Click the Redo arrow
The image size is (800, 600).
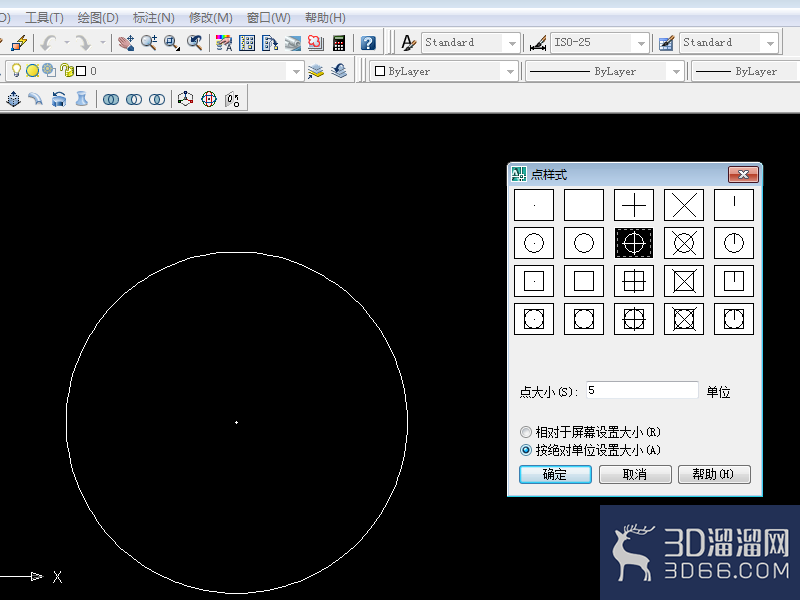click(x=83, y=42)
